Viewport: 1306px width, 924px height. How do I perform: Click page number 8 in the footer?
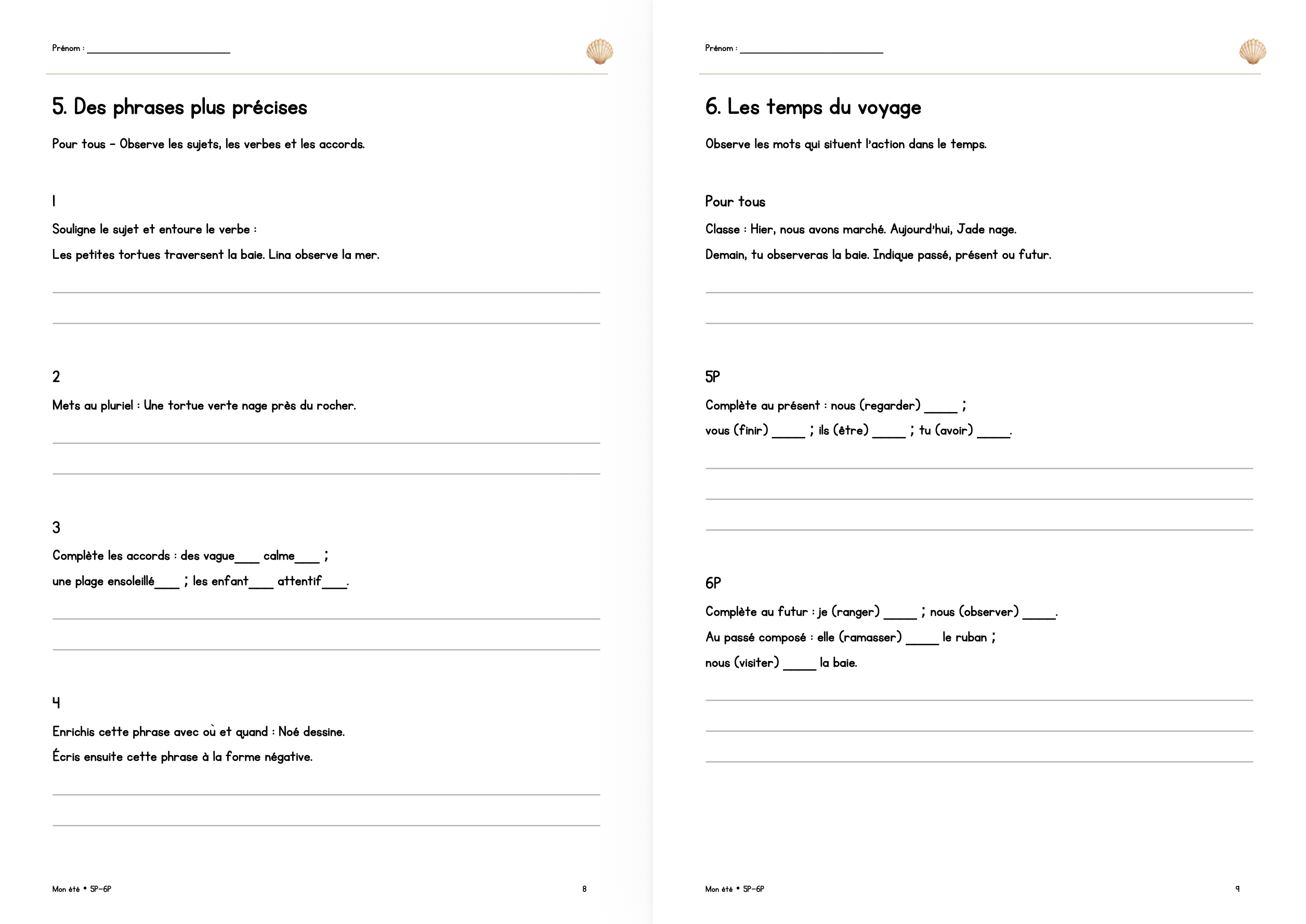coord(584,889)
